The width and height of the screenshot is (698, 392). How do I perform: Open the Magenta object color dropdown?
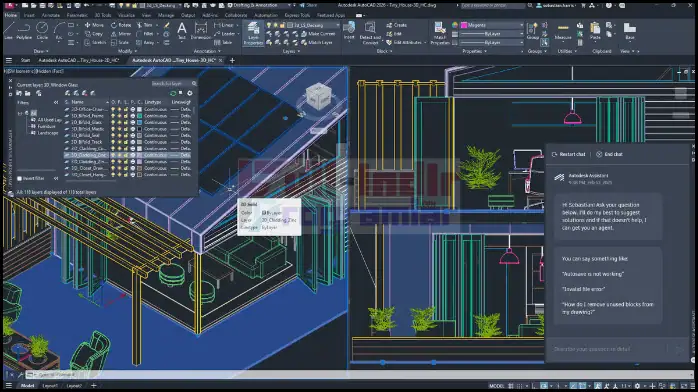coord(491,25)
